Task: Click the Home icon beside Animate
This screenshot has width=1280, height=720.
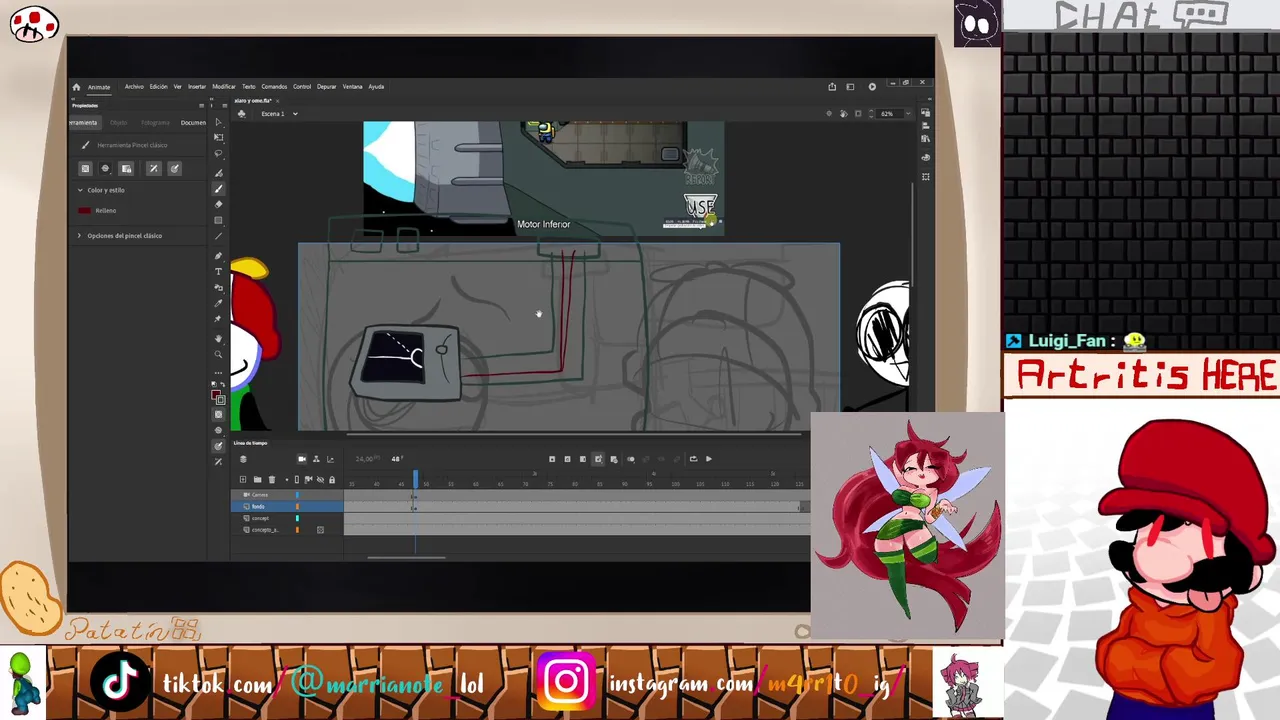Action: click(76, 87)
